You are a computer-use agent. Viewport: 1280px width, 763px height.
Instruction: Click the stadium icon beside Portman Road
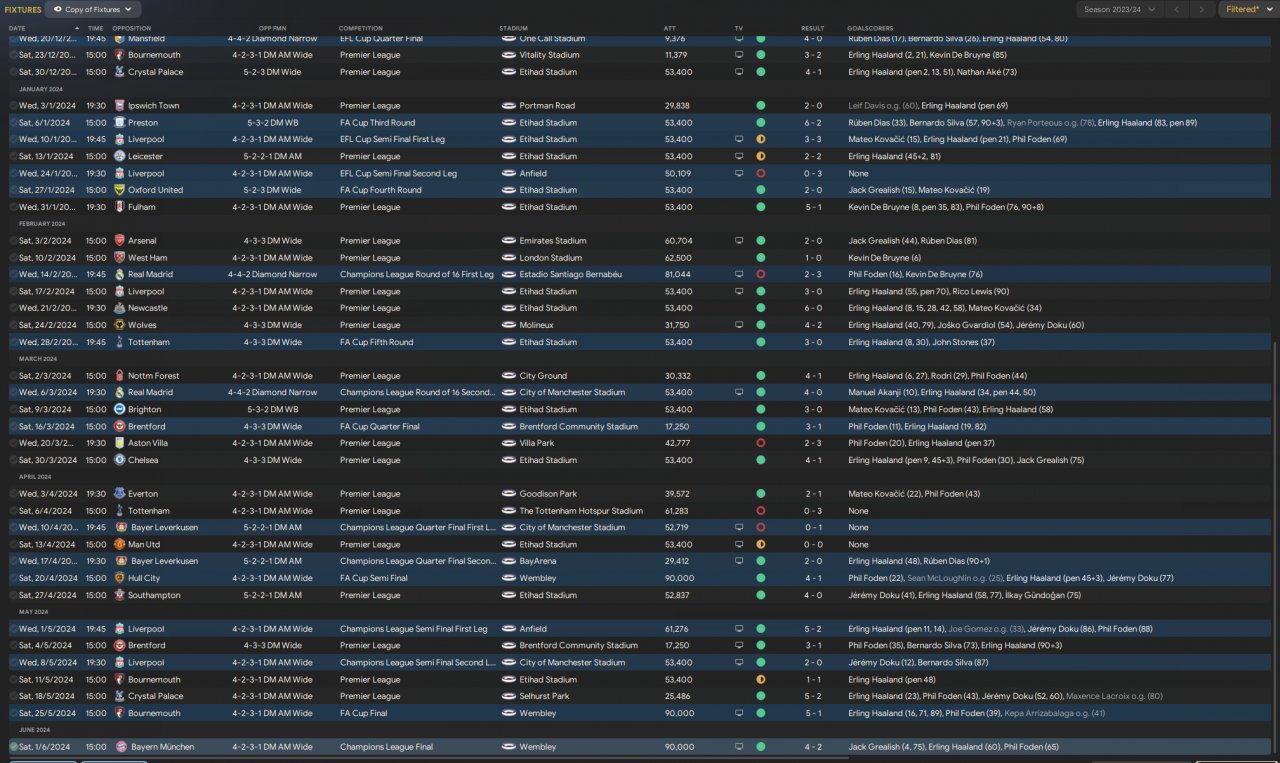pyautogui.click(x=509, y=106)
